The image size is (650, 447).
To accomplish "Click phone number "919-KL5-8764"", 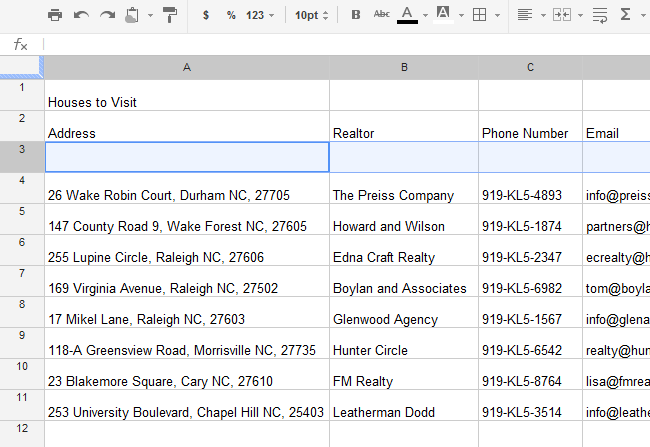I will tap(530, 374).
